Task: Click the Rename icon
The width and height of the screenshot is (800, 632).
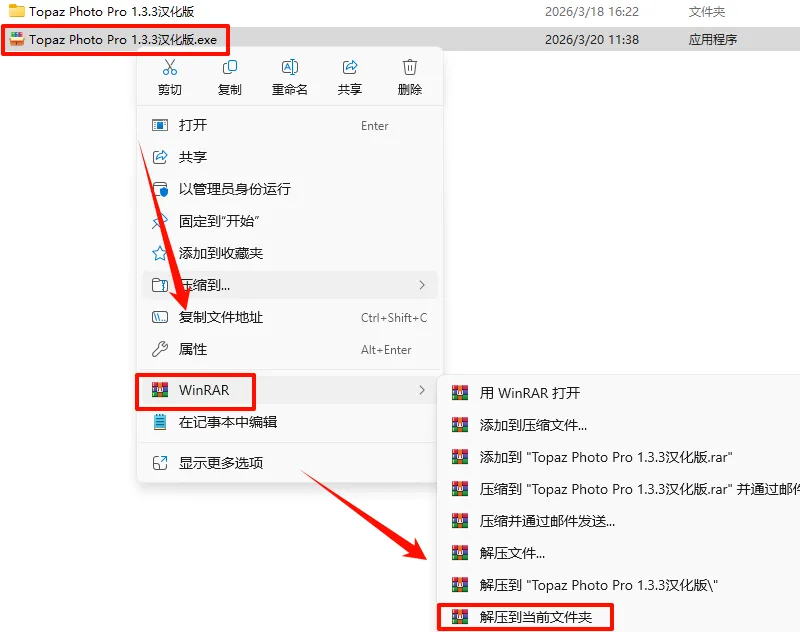Action: click(x=290, y=67)
